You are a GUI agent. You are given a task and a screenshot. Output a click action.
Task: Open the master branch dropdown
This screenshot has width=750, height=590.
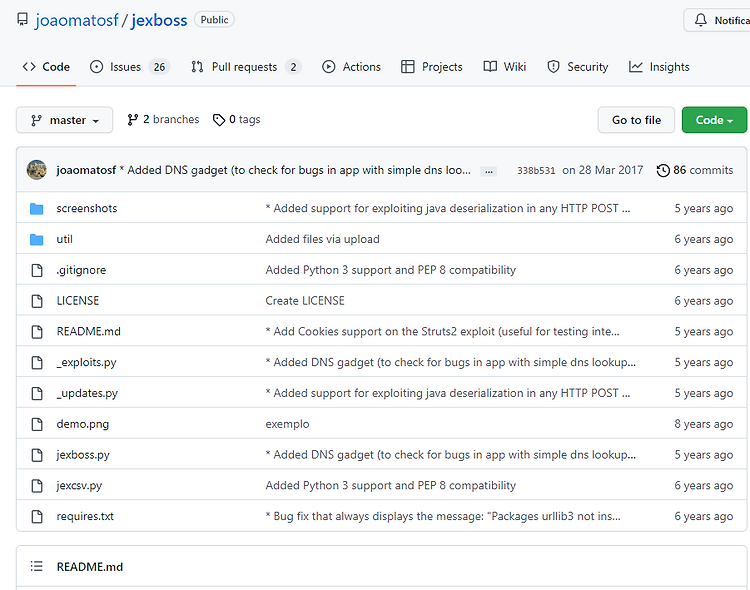pos(65,120)
